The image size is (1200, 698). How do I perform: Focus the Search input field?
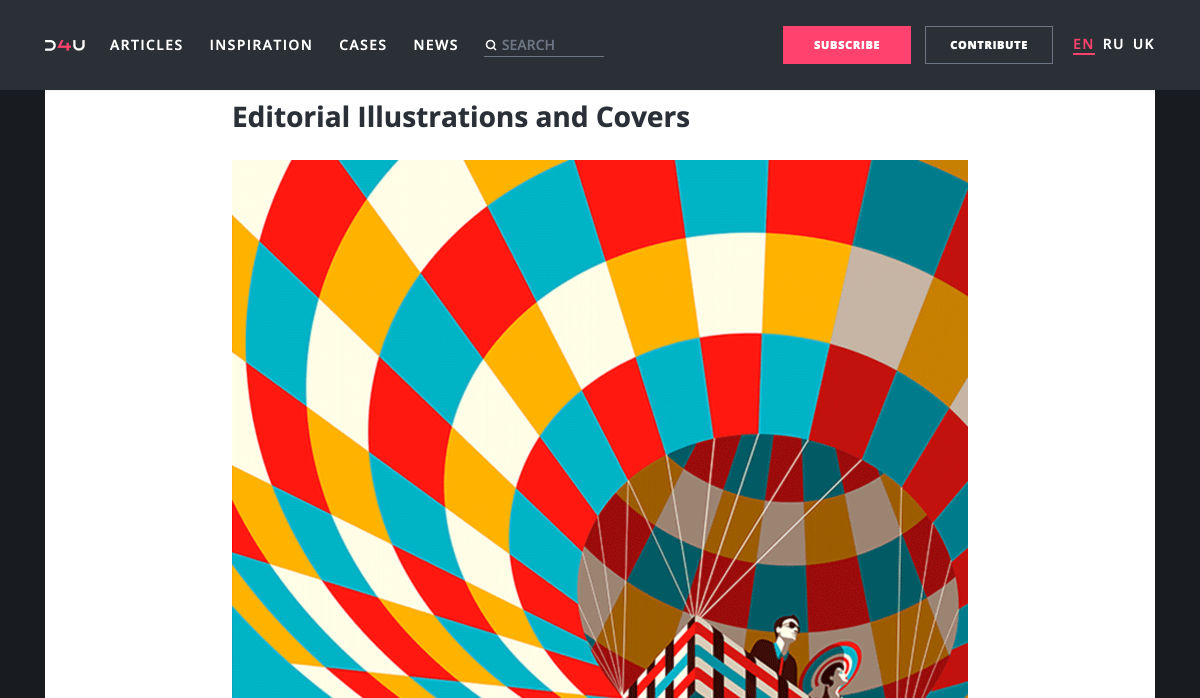pyautogui.click(x=550, y=45)
